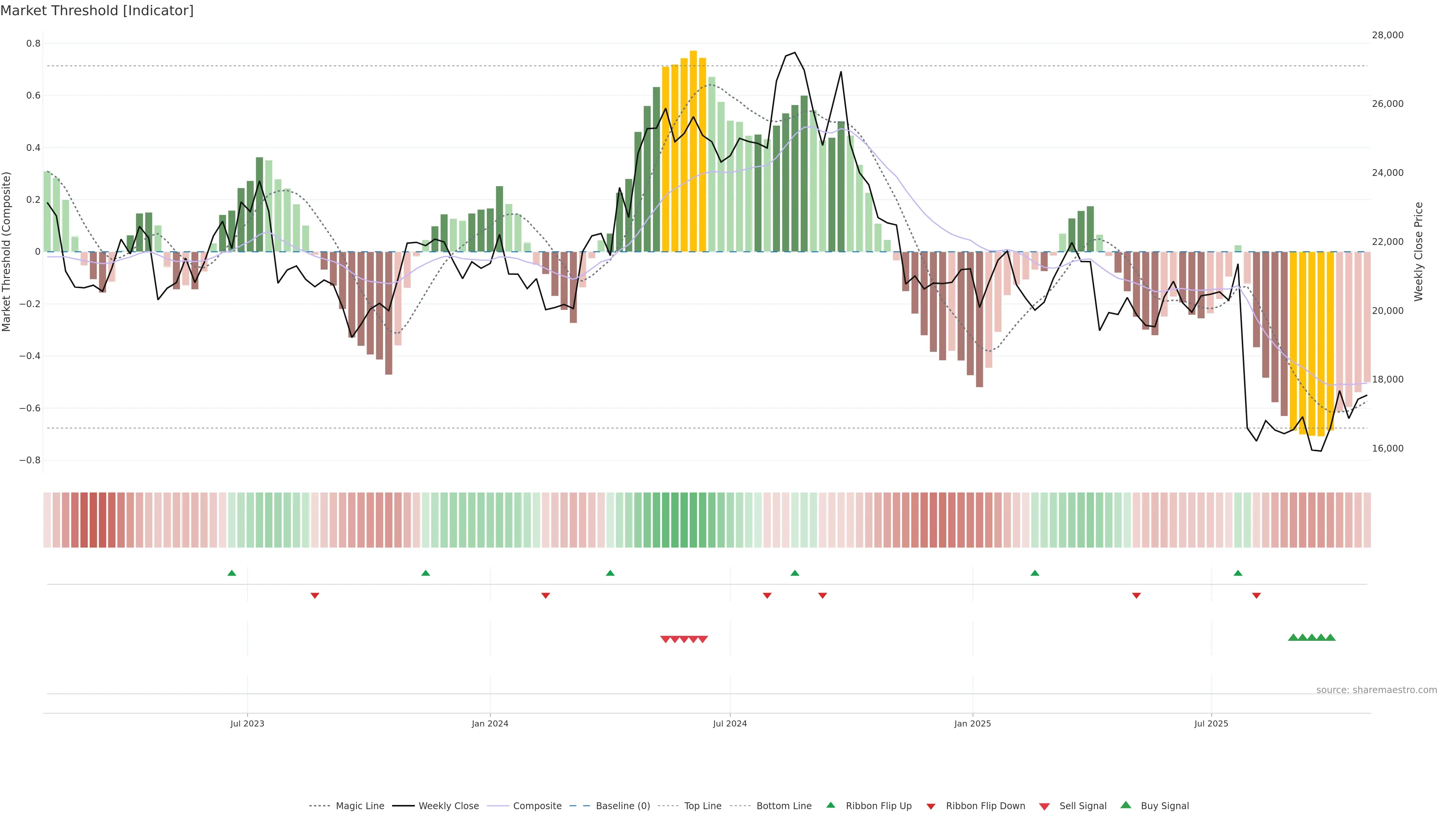Click ribbon flip up marker before Jul 2023
This screenshot has height=819, width=1456.
pyautogui.click(x=232, y=573)
